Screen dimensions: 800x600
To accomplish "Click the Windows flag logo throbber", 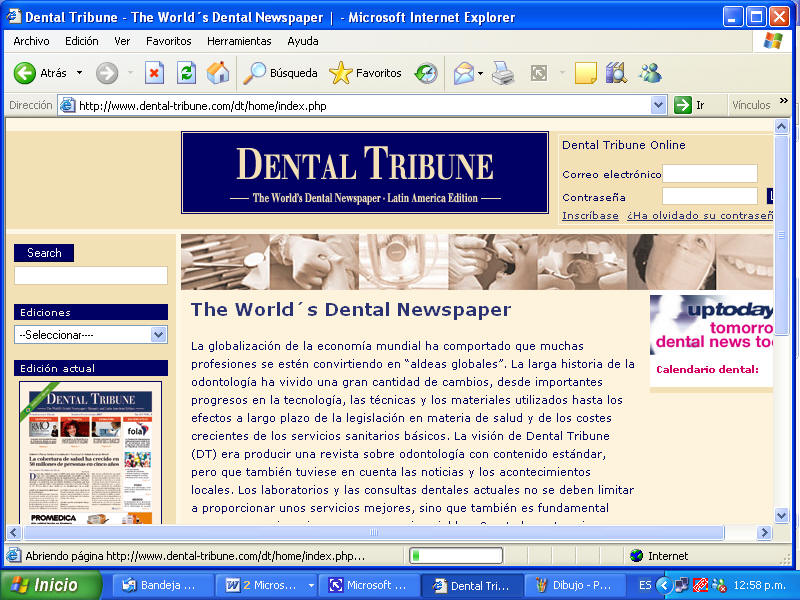I will (773, 41).
